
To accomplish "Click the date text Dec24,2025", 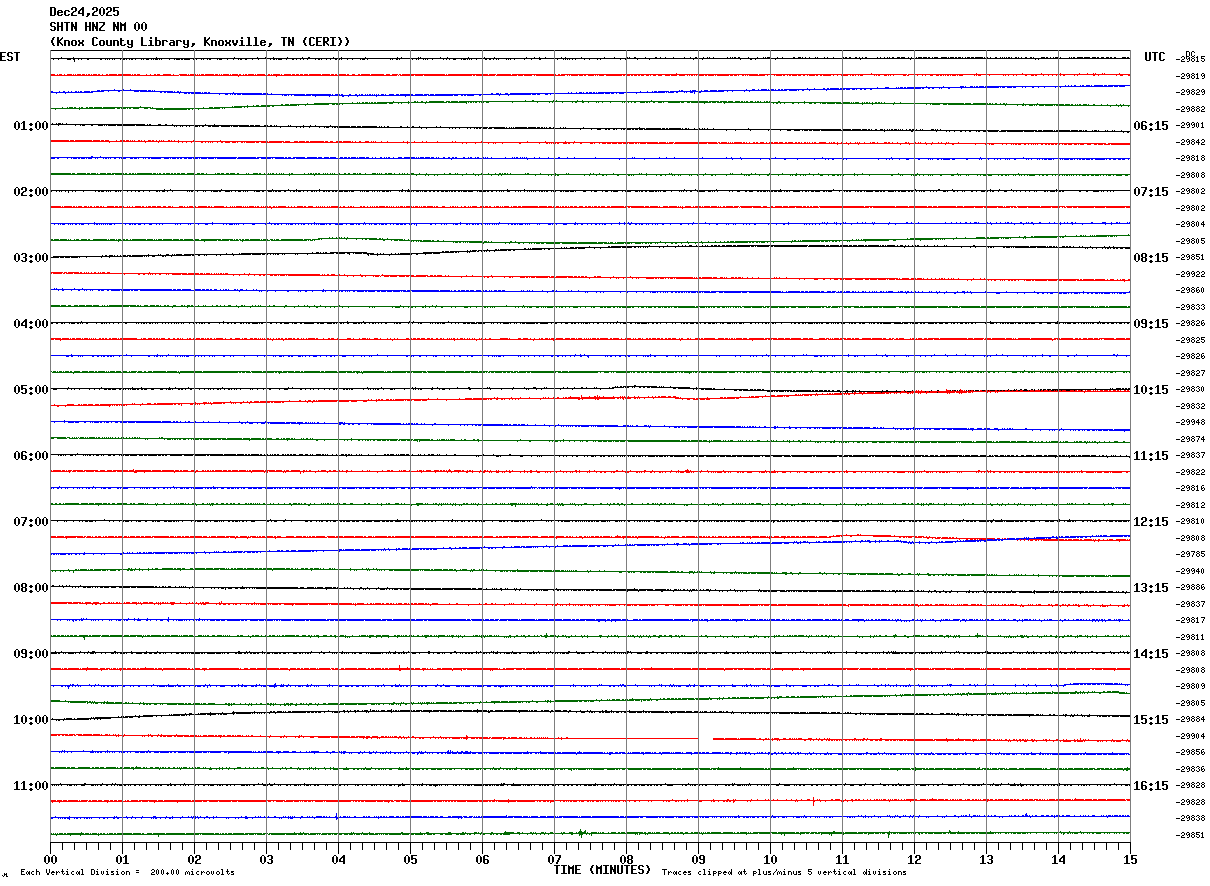I will tap(84, 12).
